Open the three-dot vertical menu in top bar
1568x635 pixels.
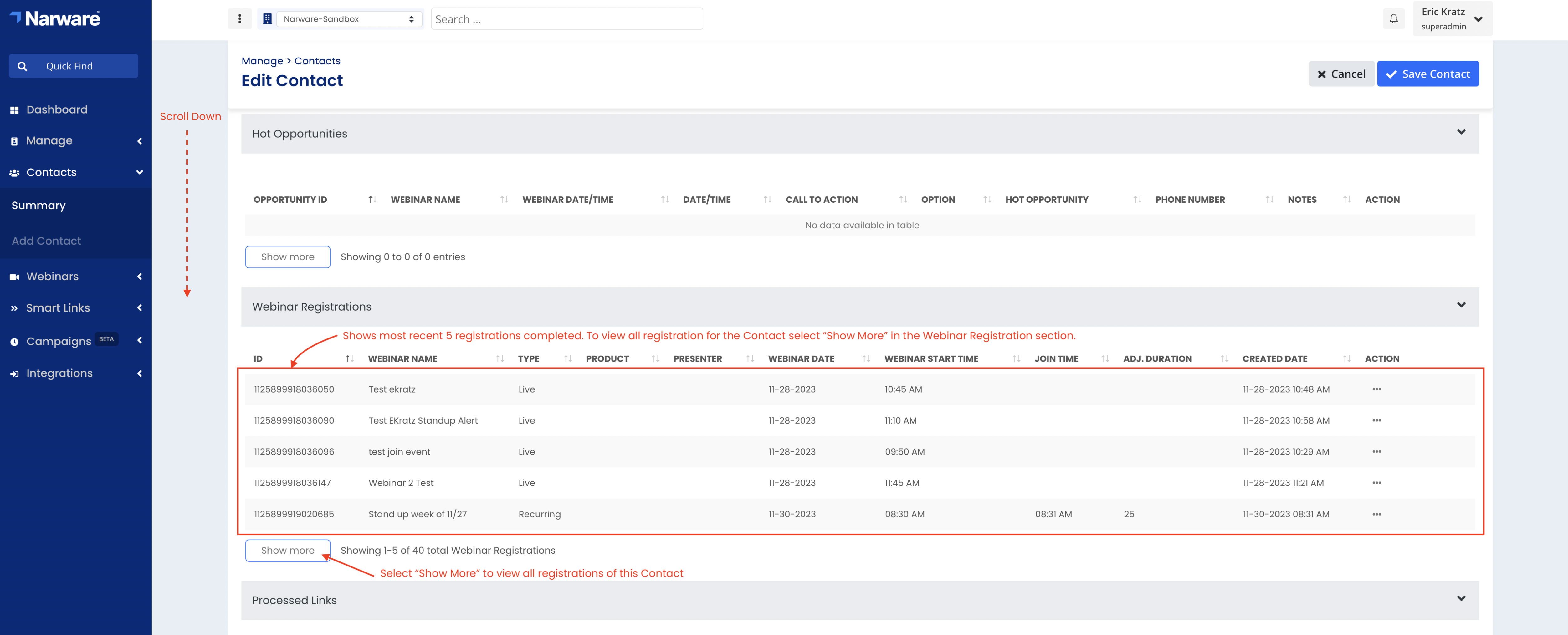coord(239,19)
